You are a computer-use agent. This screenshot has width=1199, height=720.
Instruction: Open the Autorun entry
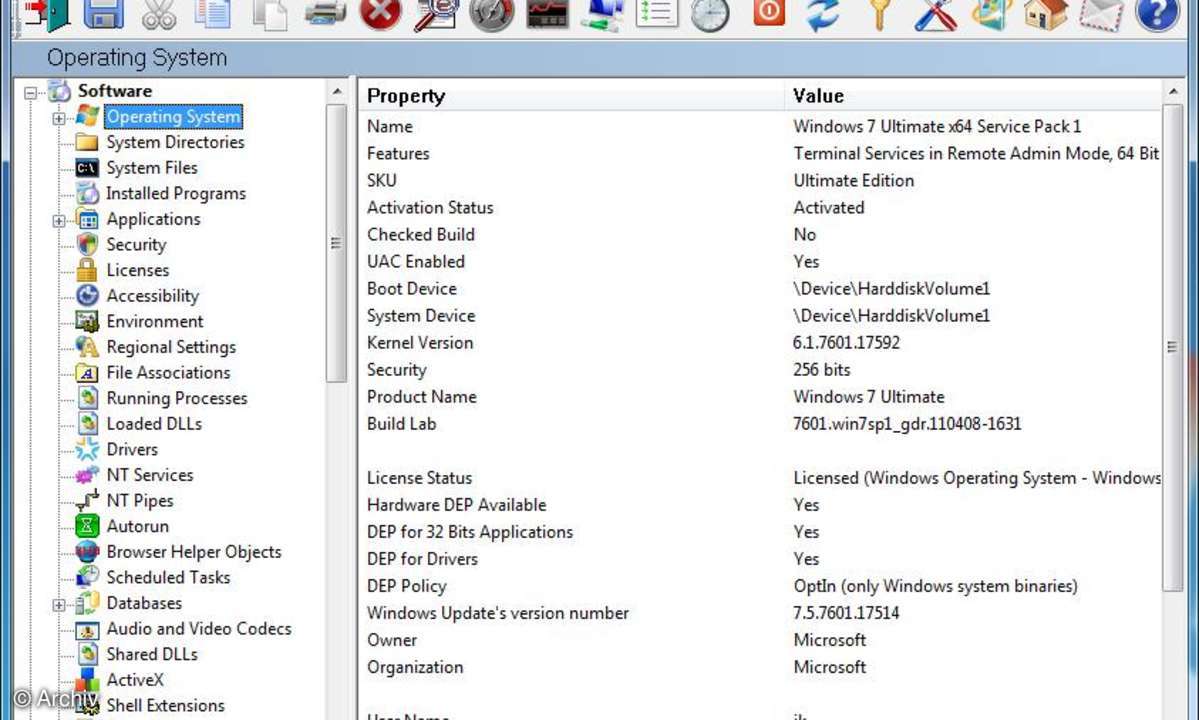138,526
